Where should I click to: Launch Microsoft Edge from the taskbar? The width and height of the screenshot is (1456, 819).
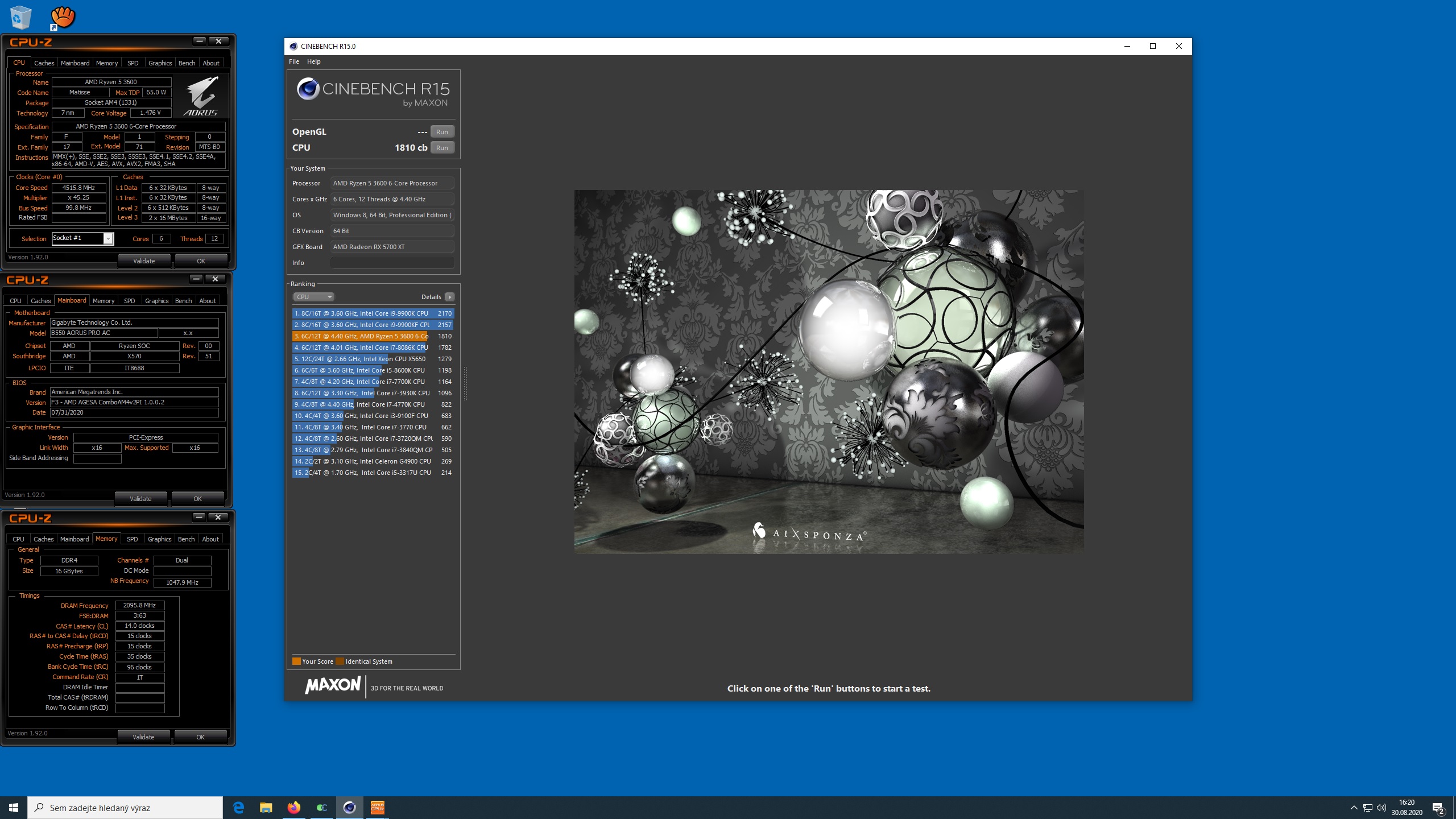coord(238,807)
